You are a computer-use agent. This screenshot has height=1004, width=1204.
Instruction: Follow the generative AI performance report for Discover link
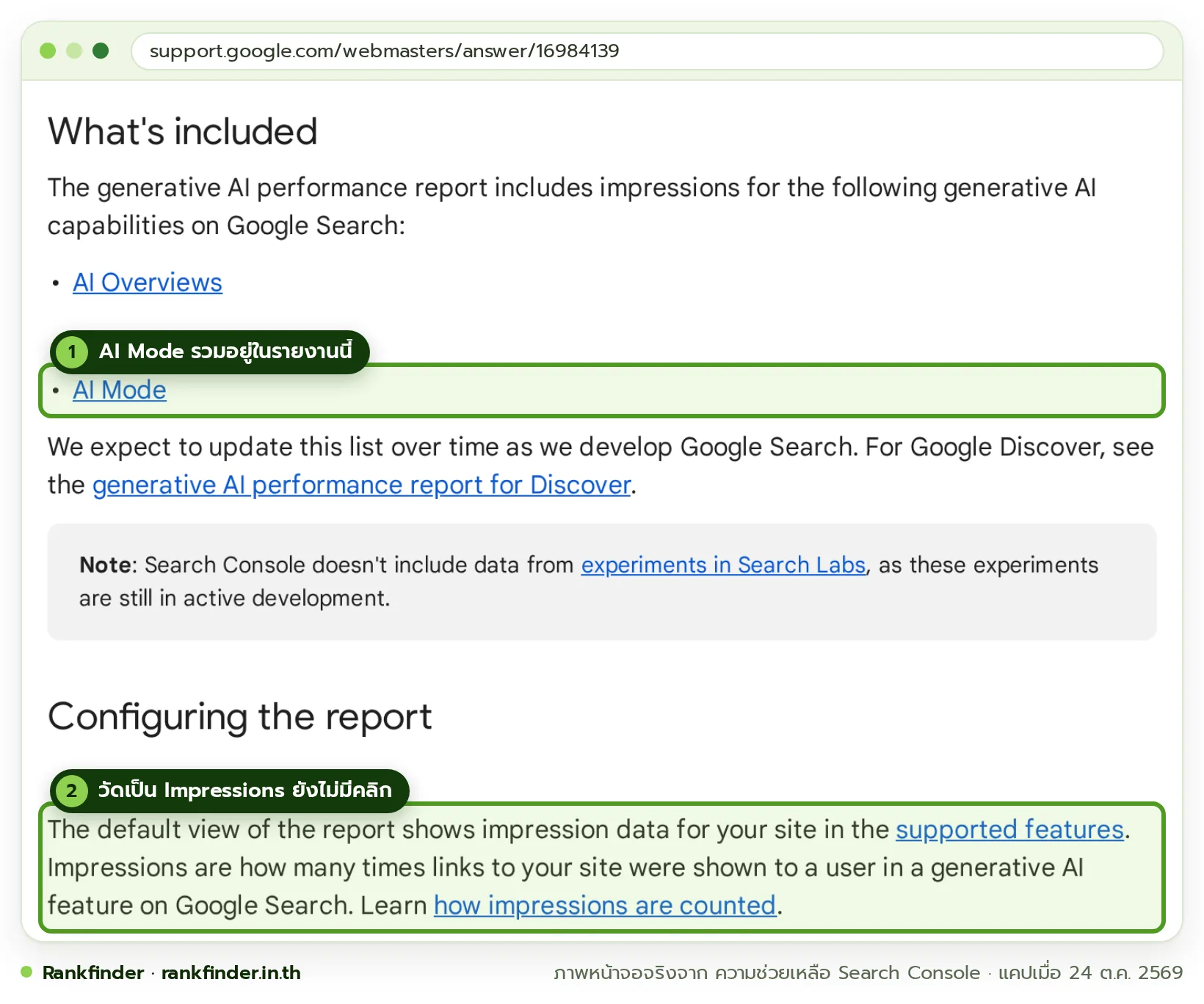(361, 485)
